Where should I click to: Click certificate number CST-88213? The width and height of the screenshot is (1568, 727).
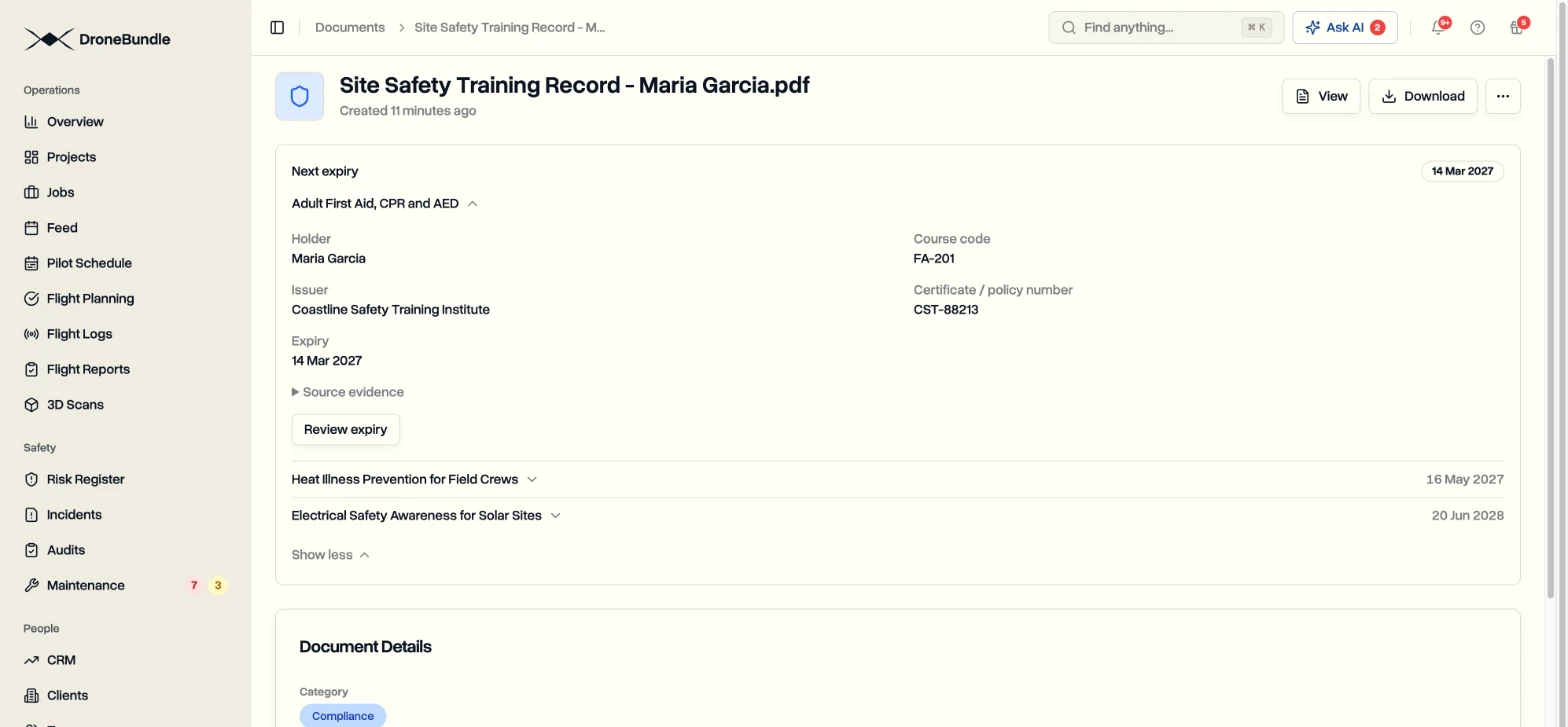click(x=946, y=310)
